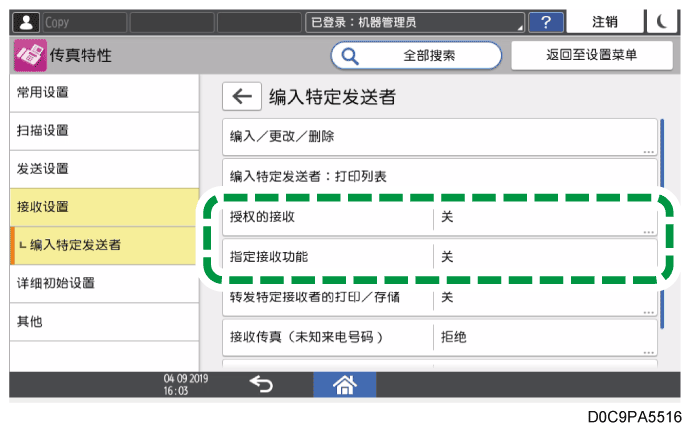691x427 pixels.
Task: Toggle 授权的接收 setting currently off
Action: (x=545, y=217)
